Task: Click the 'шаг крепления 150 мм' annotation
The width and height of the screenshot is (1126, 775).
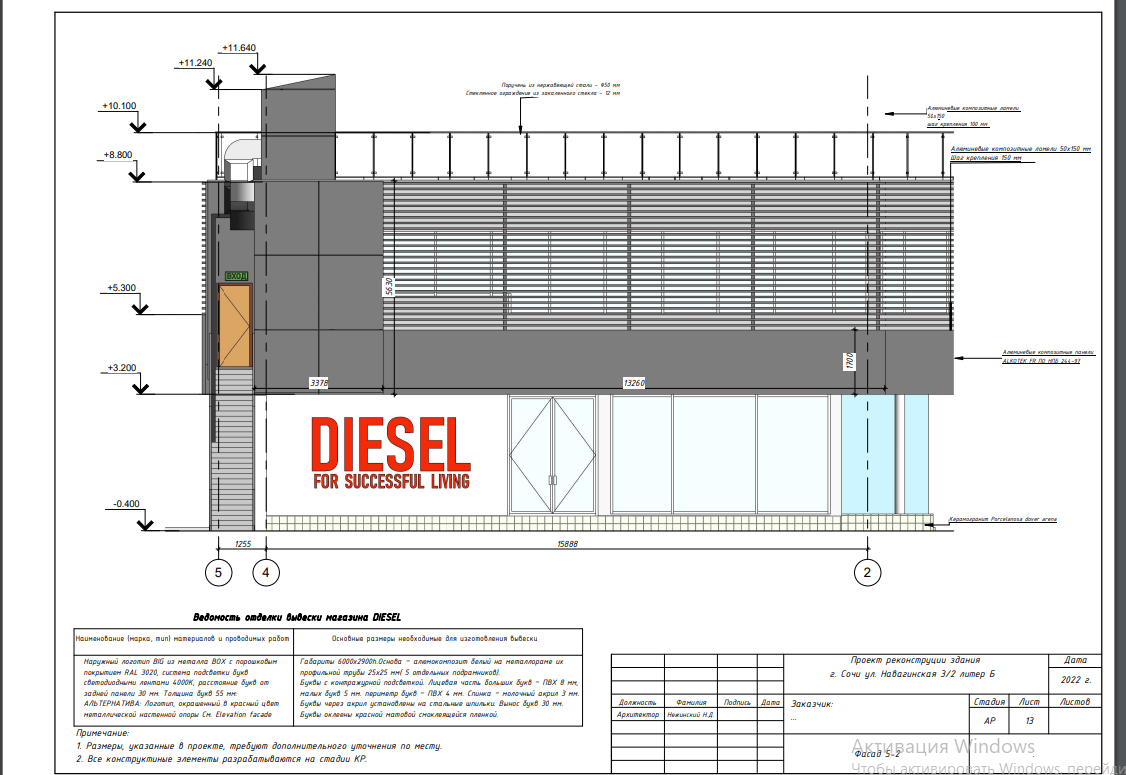Action: click(x=985, y=157)
